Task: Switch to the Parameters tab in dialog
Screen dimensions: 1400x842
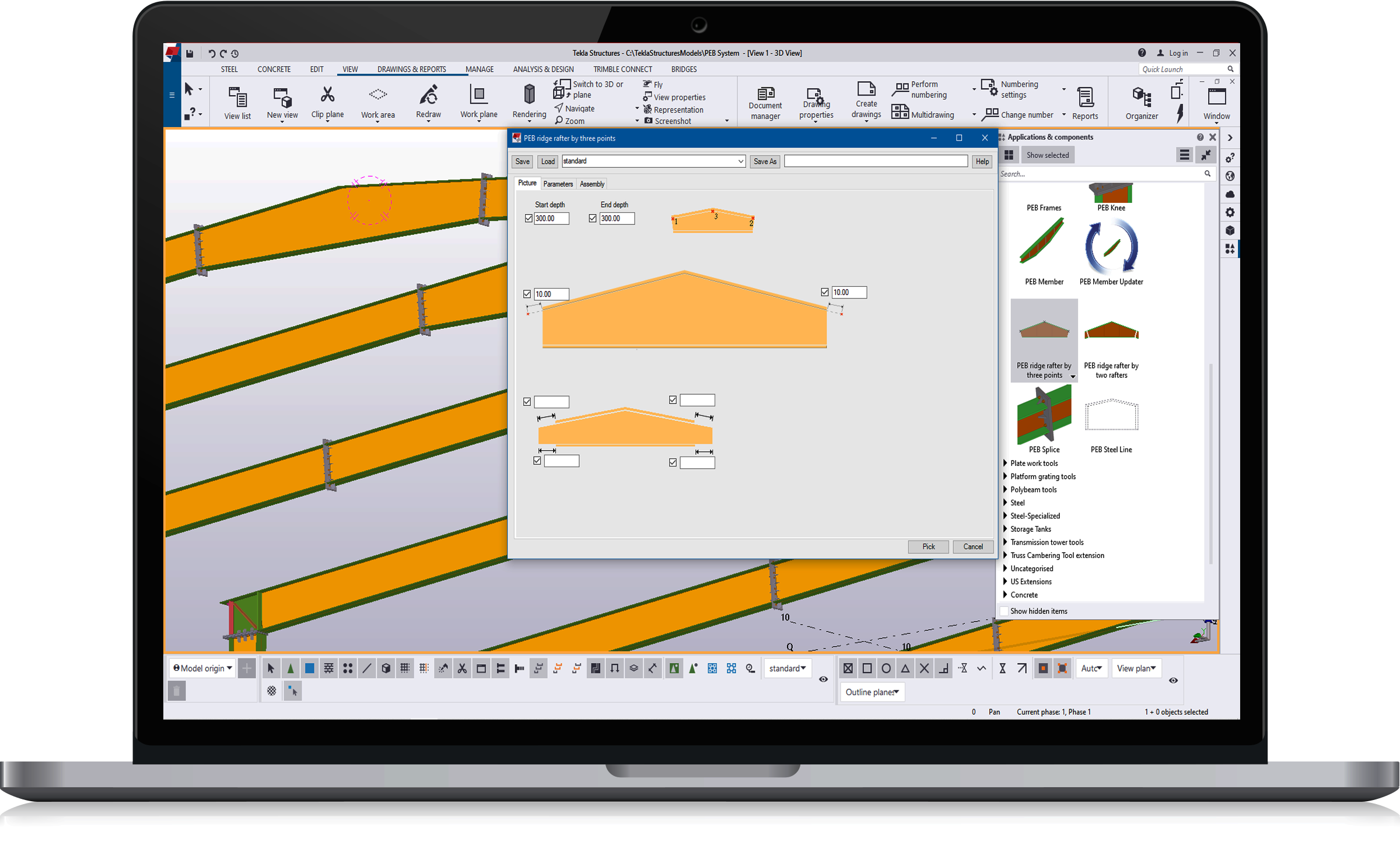Action: point(558,184)
